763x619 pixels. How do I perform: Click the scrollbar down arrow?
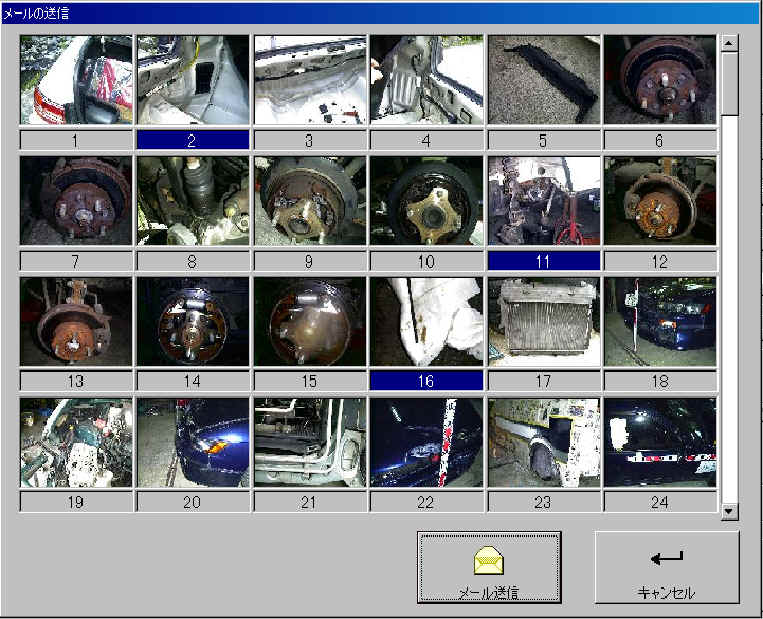tap(729, 511)
